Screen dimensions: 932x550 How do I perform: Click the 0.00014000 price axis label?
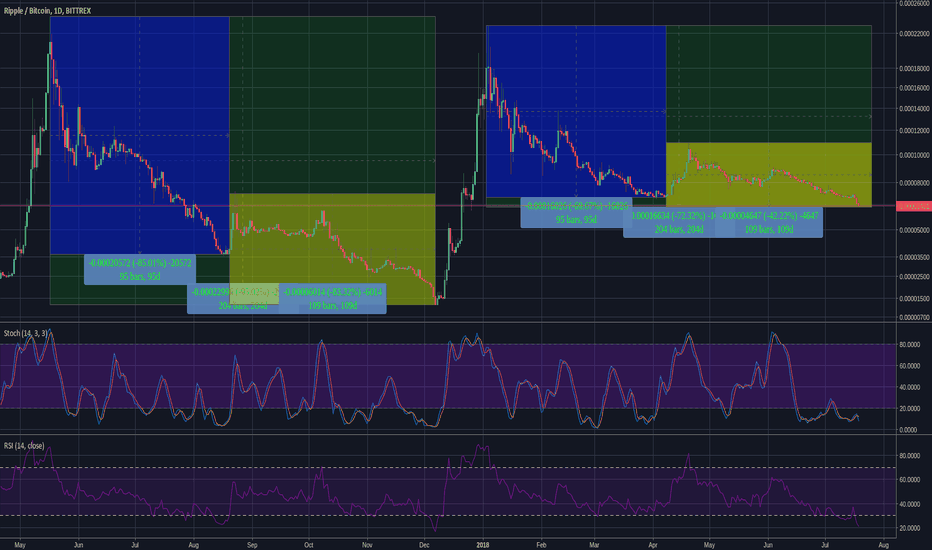pyautogui.click(x=914, y=109)
